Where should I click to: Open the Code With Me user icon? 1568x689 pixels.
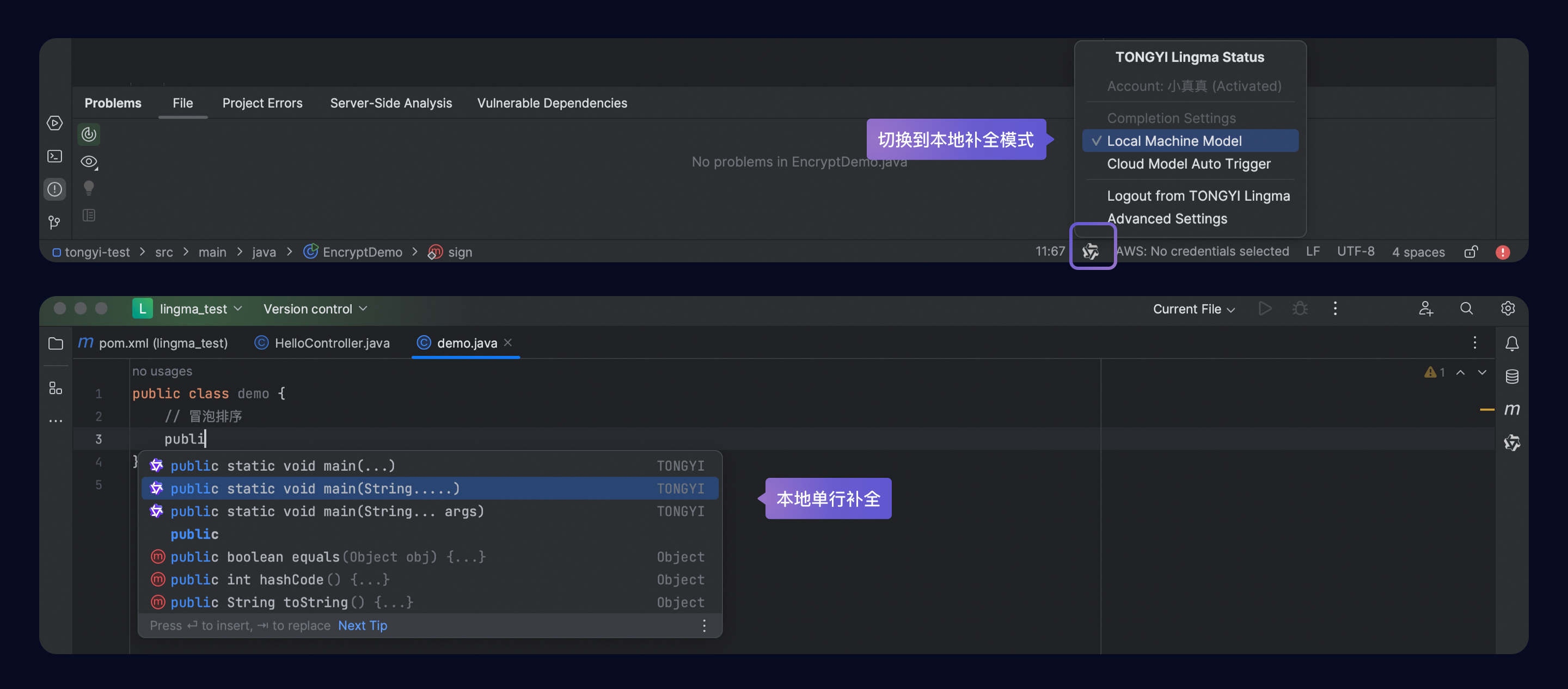1425,309
